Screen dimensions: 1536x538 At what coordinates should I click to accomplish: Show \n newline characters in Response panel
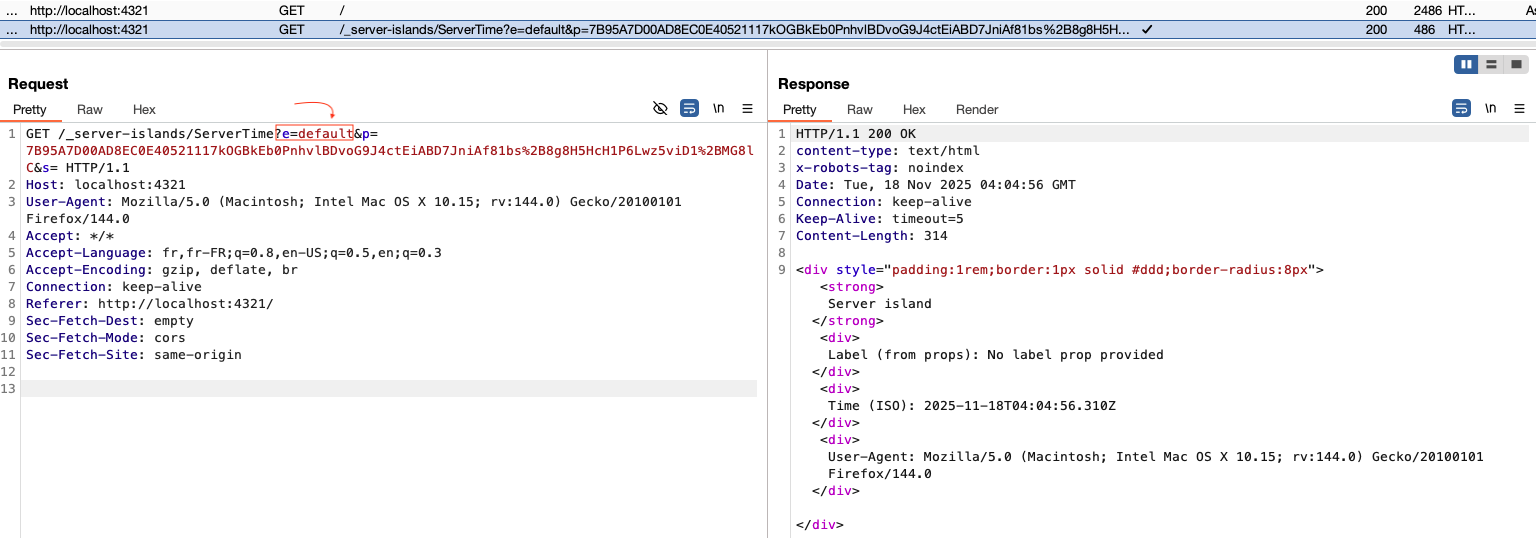1490,108
